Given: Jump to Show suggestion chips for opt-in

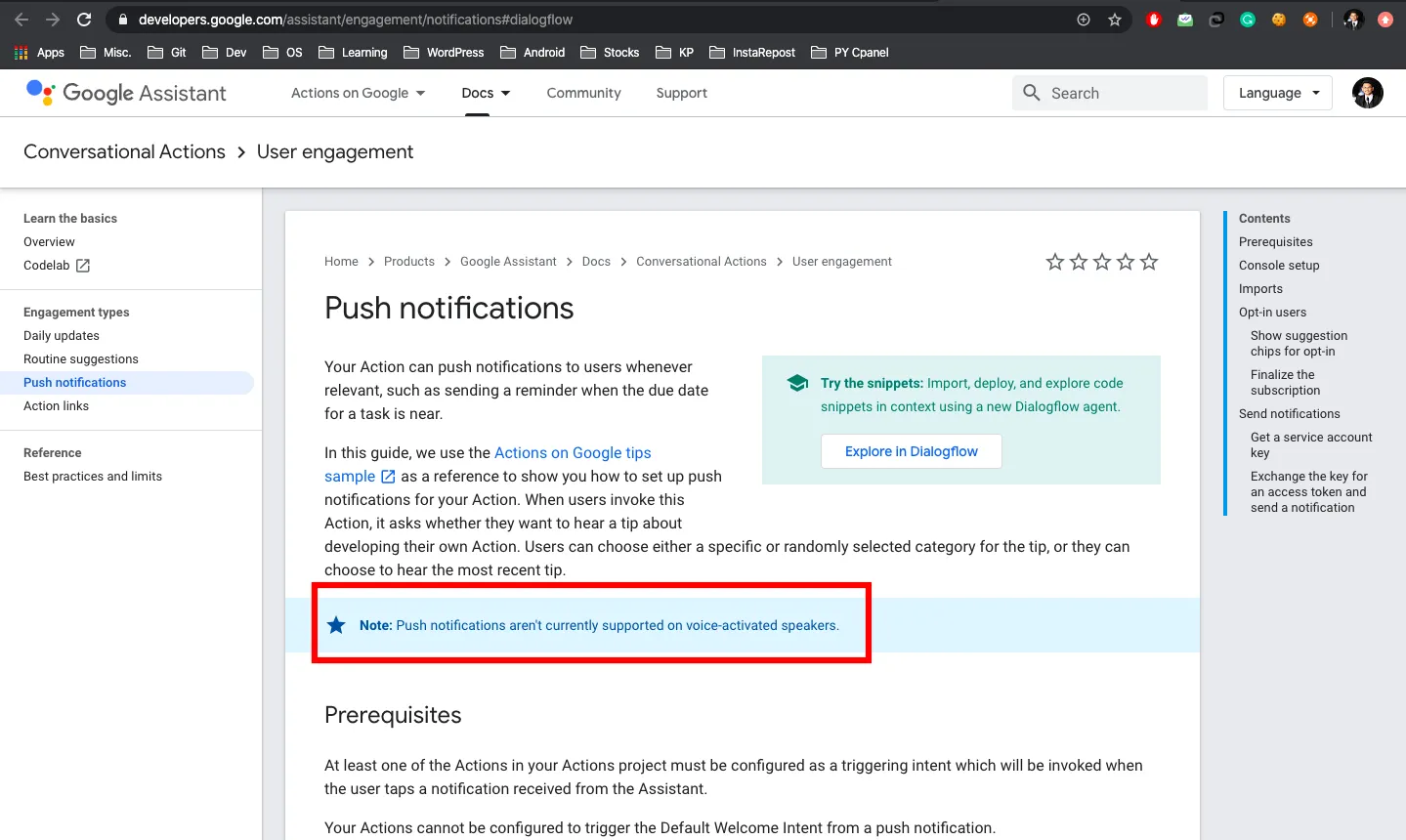Looking at the screenshot, I should tap(1299, 344).
